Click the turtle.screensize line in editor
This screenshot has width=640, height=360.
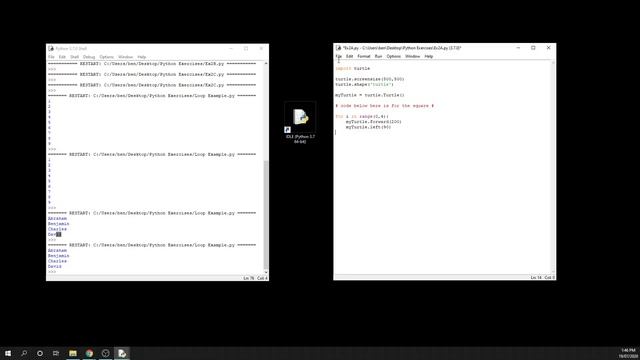pyautogui.click(x=370, y=79)
